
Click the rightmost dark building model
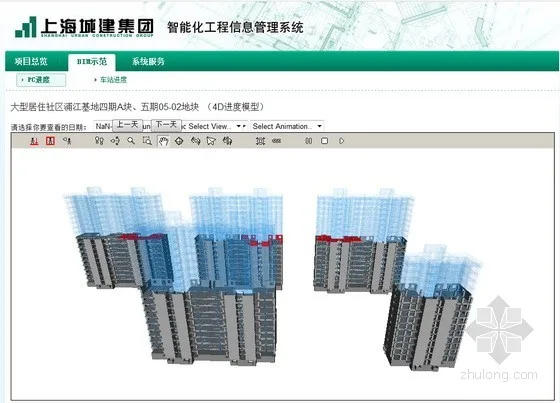click(428, 327)
